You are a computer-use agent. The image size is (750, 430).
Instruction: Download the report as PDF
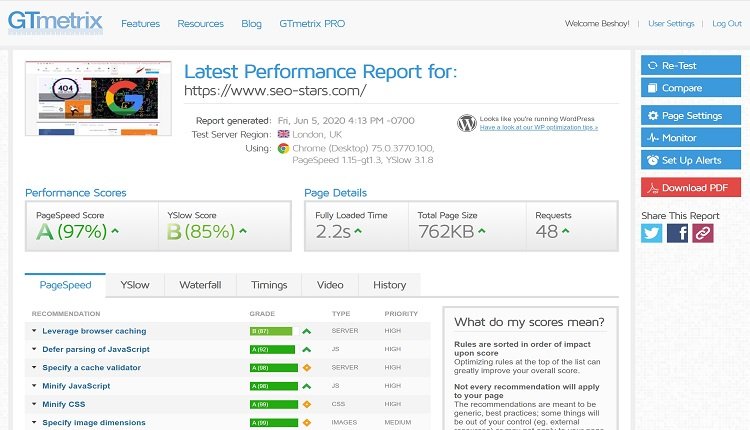(x=690, y=187)
